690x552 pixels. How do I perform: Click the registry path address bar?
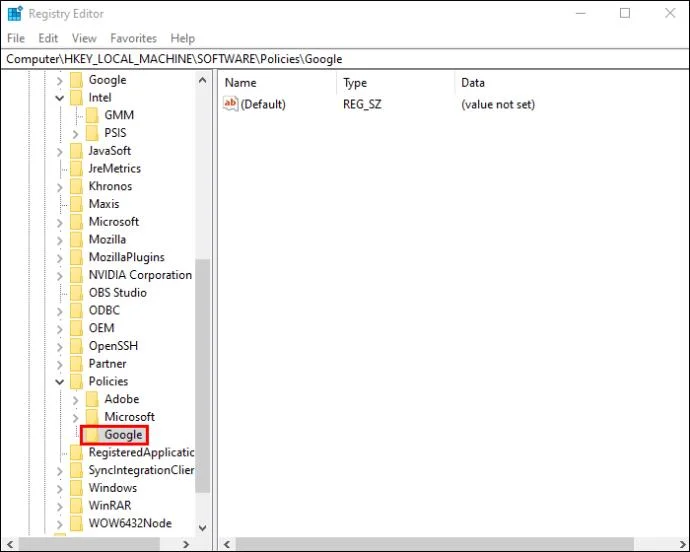click(x=345, y=59)
